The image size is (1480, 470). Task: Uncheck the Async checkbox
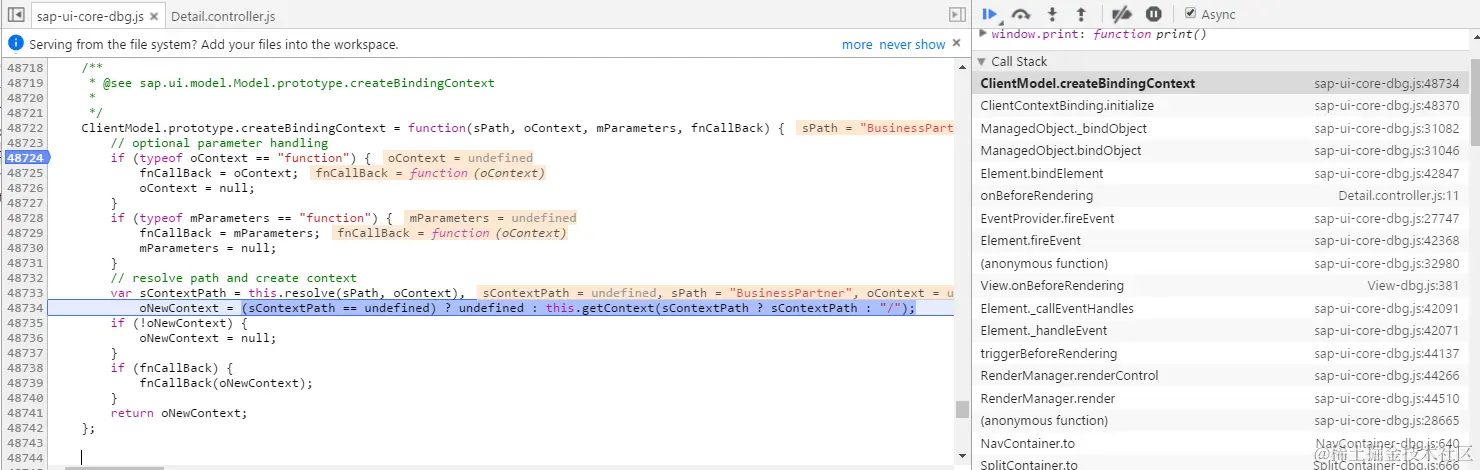1190,14
